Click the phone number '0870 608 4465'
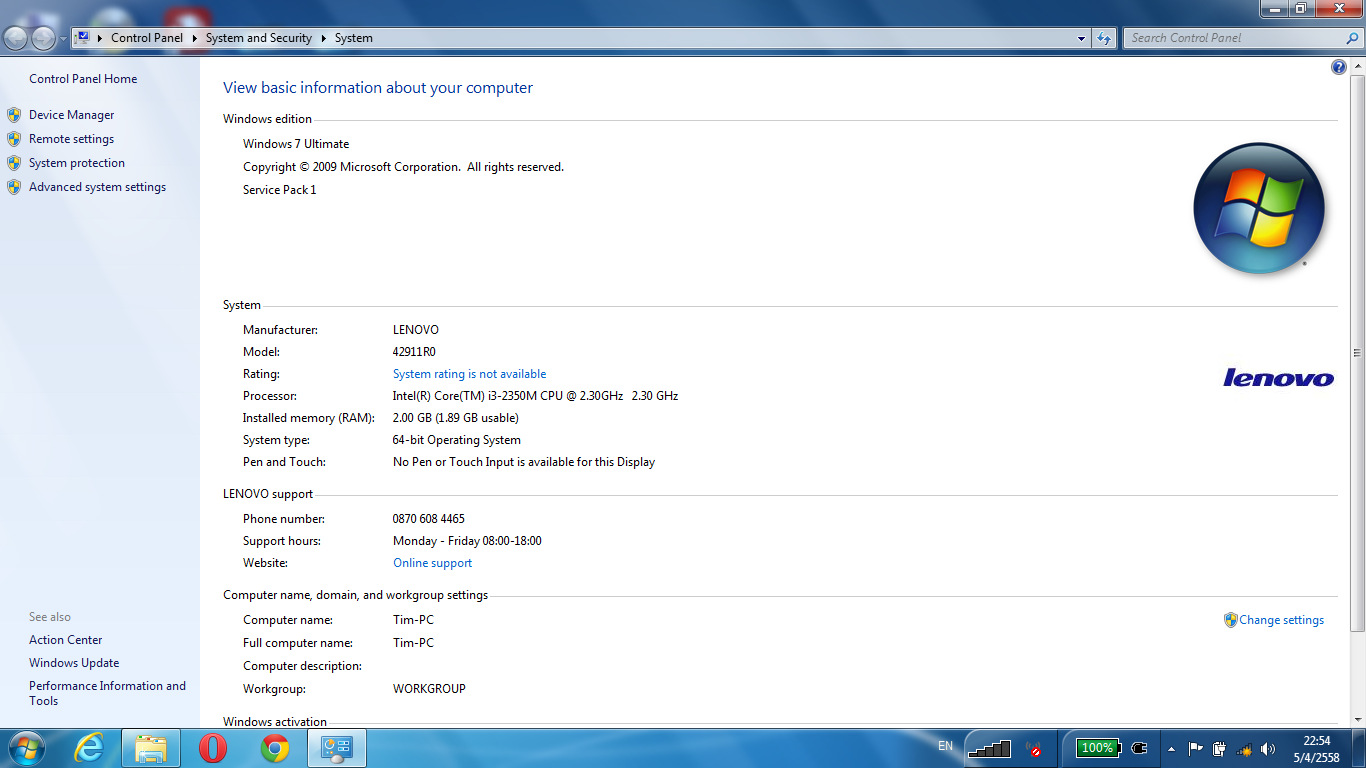1366x768 pixels. tap(429, 519)
